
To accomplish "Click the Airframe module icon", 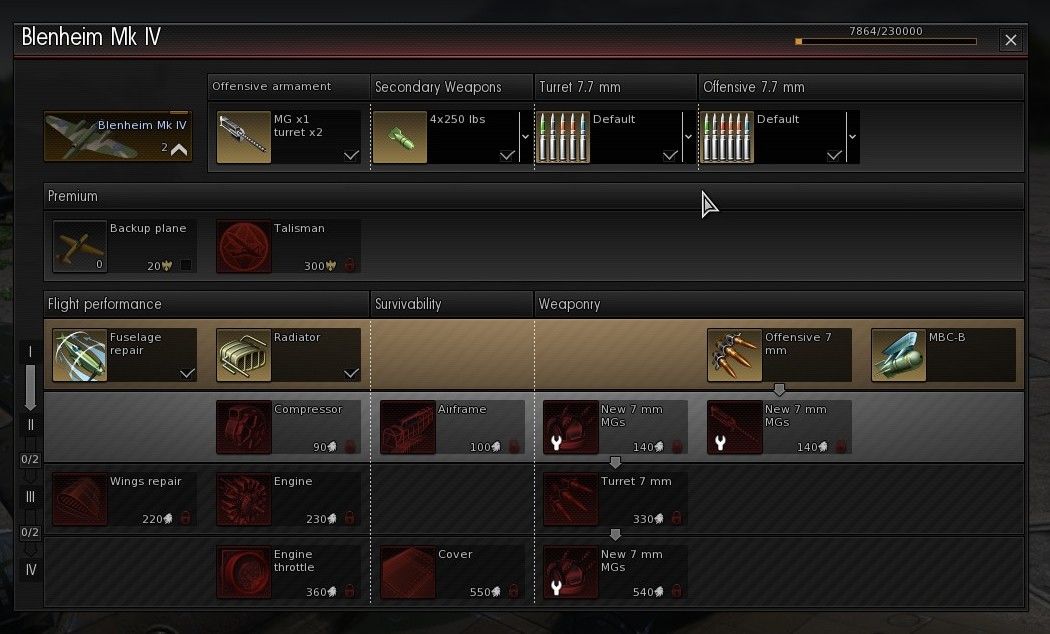I will 408,427.
